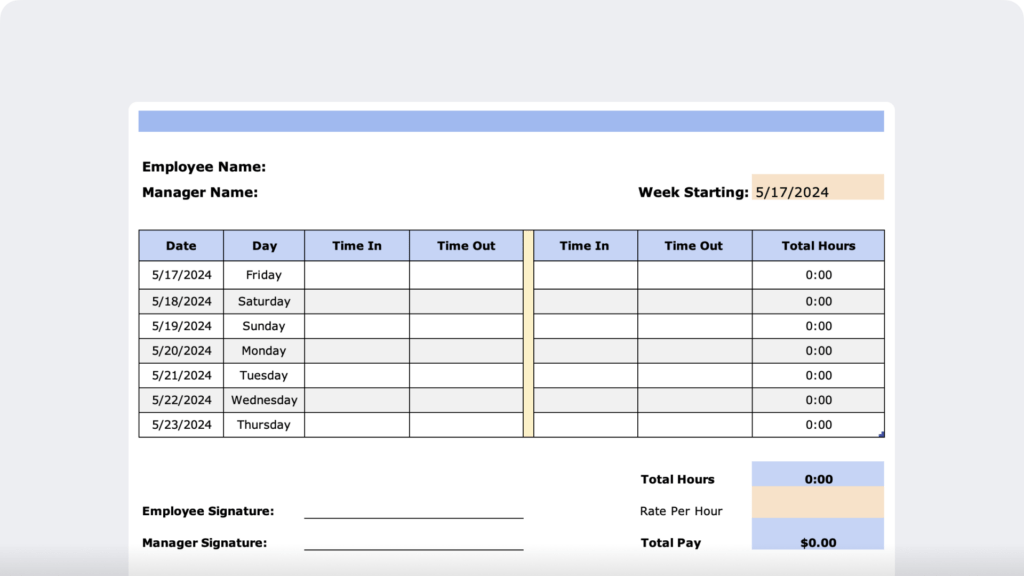Select the Day column header
Screen dimensions: 1024x576
click(263, 245)
